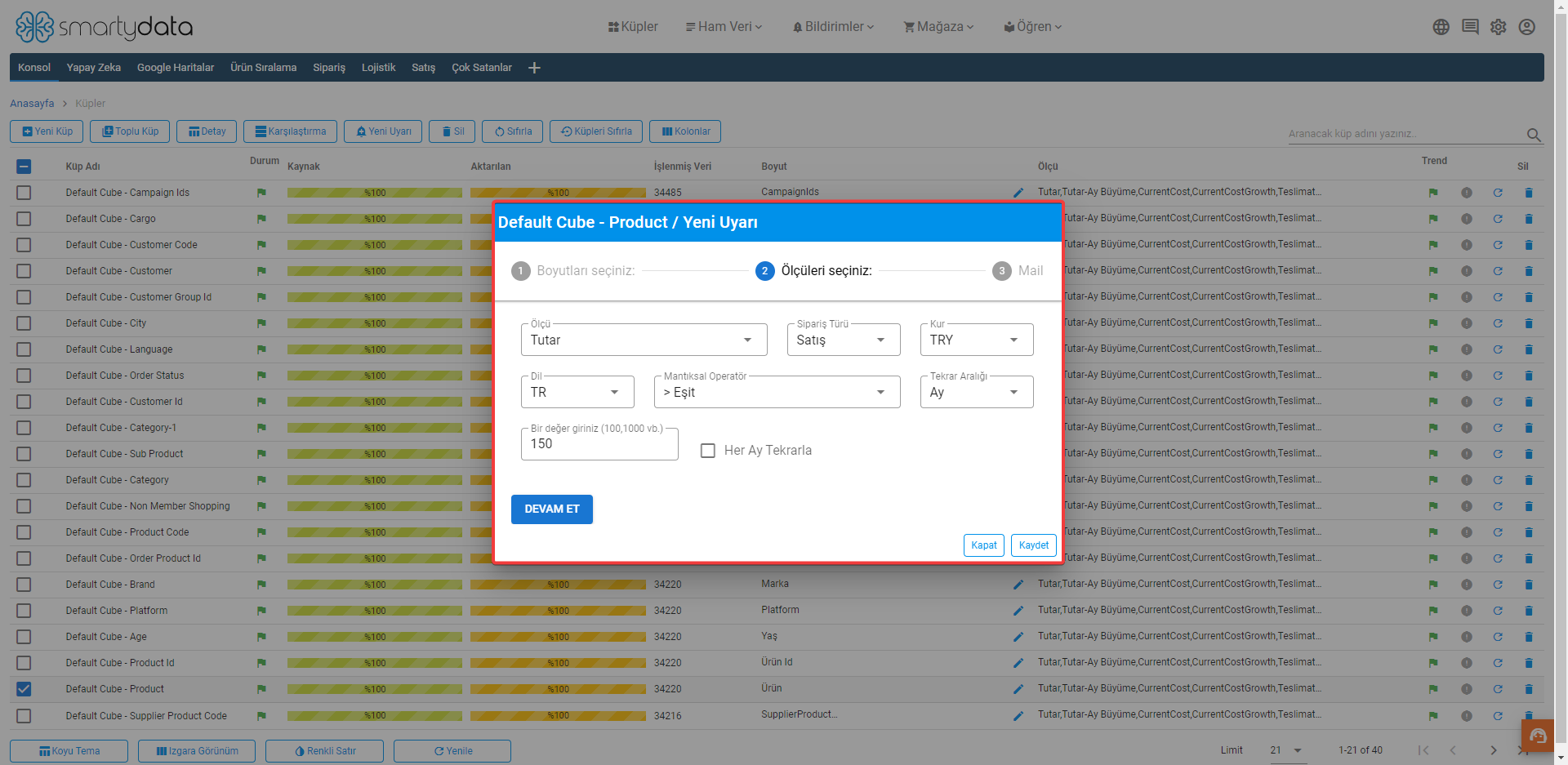Open the Dil language dropdown
The width and height of the screenshot is (1568, 765).
tap(577, 392)
